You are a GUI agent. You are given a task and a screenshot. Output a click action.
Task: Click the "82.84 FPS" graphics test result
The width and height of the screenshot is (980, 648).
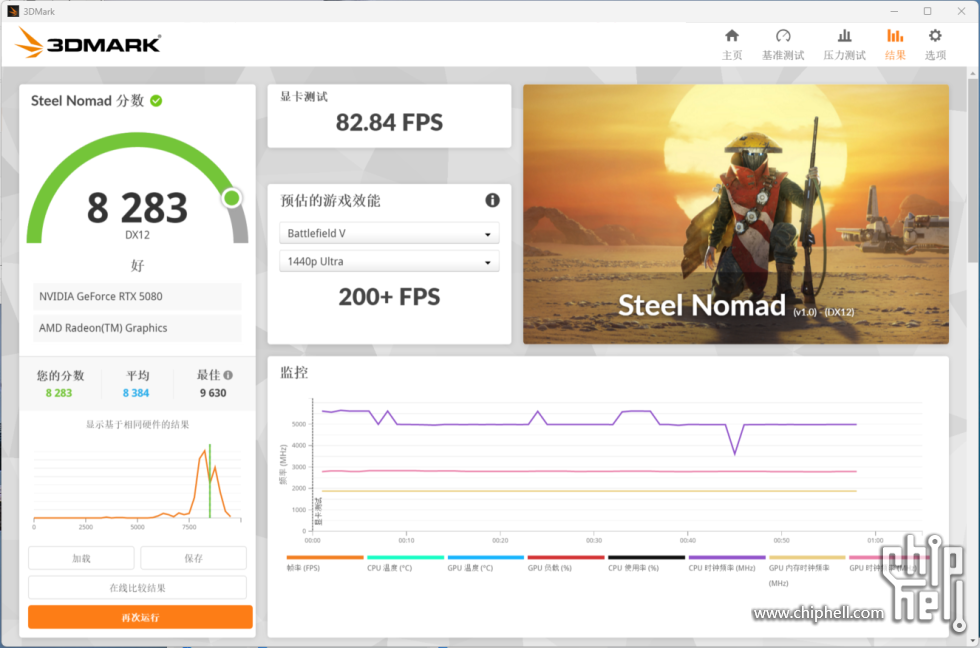pyautogui.click(x=389, y=122)
